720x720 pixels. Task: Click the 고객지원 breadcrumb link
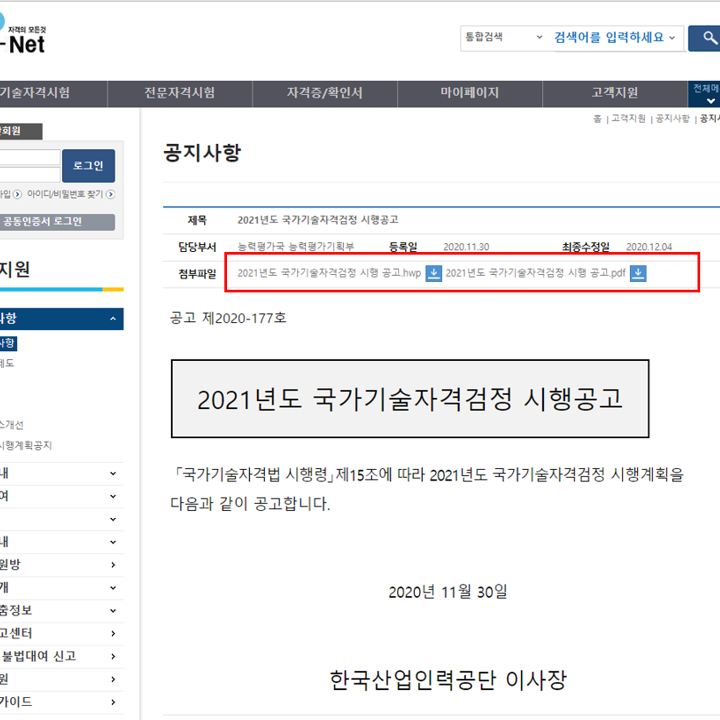coord(628,119)
